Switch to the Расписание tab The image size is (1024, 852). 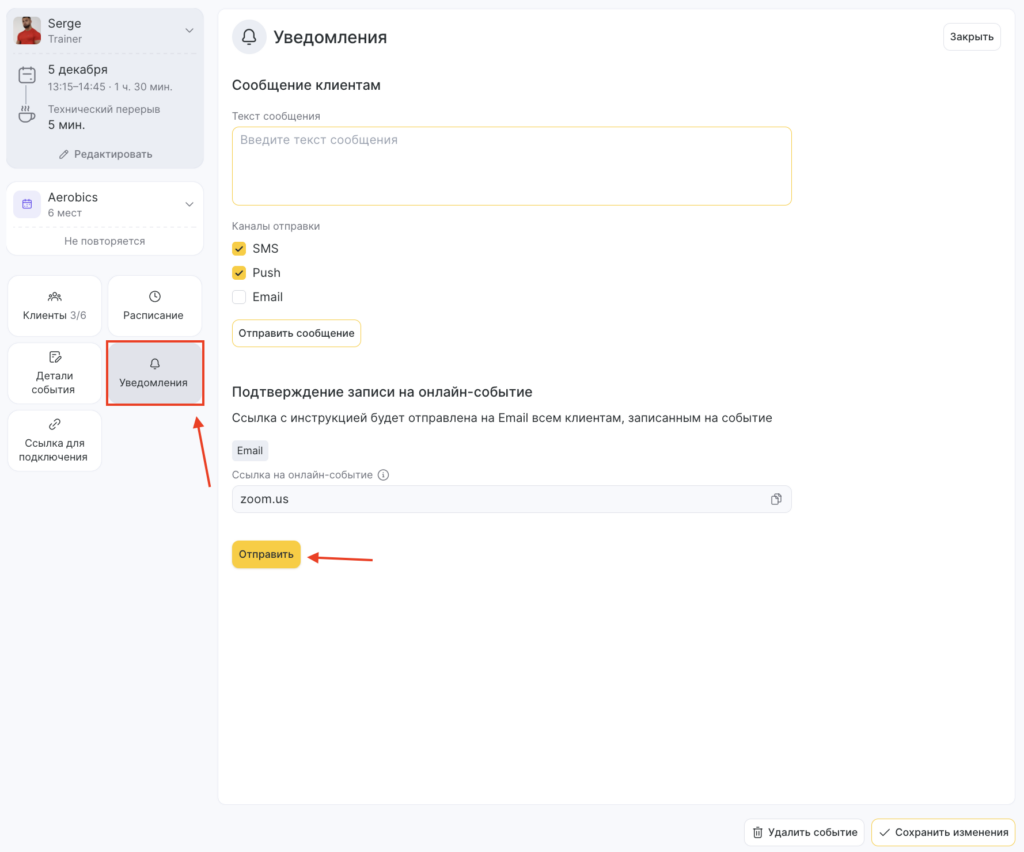tap(154, 306)
